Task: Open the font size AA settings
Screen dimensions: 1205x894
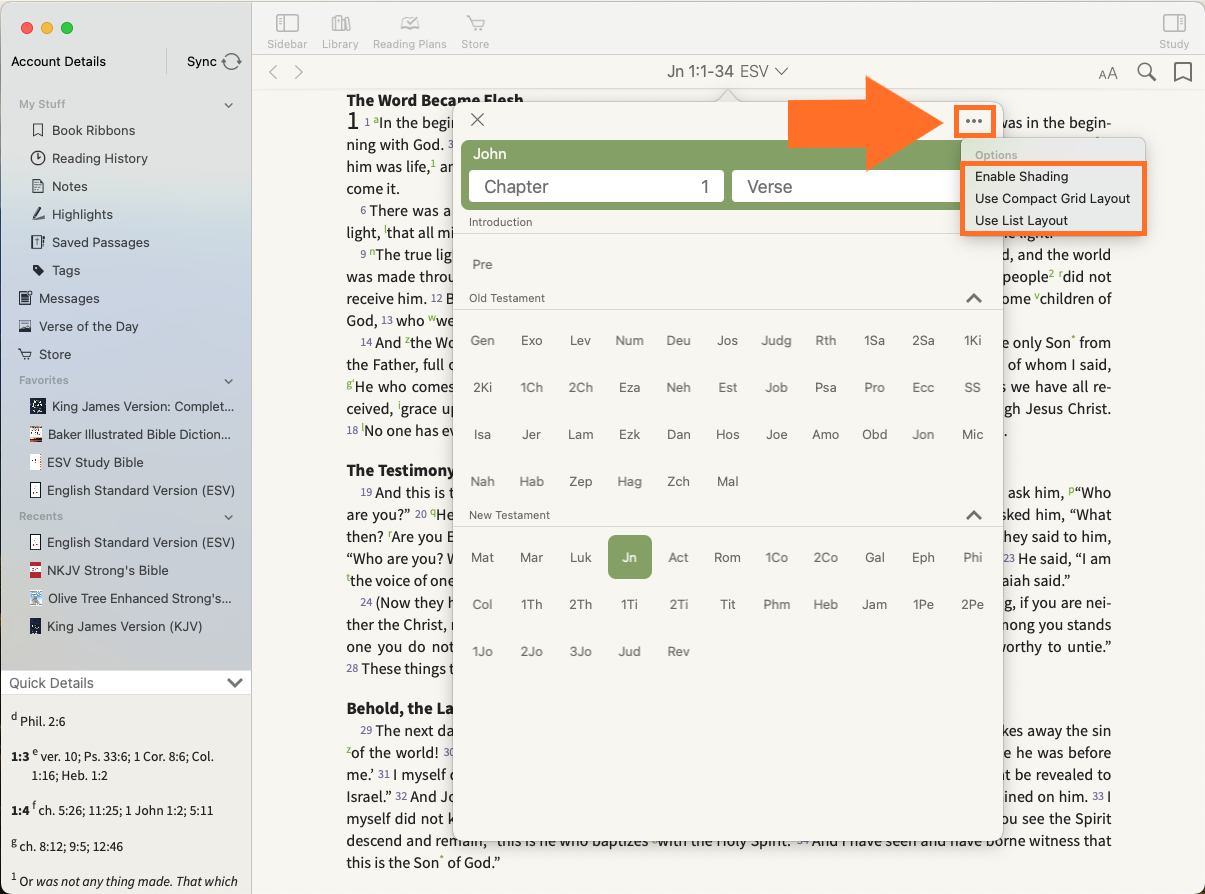Action: point(1108,73)
